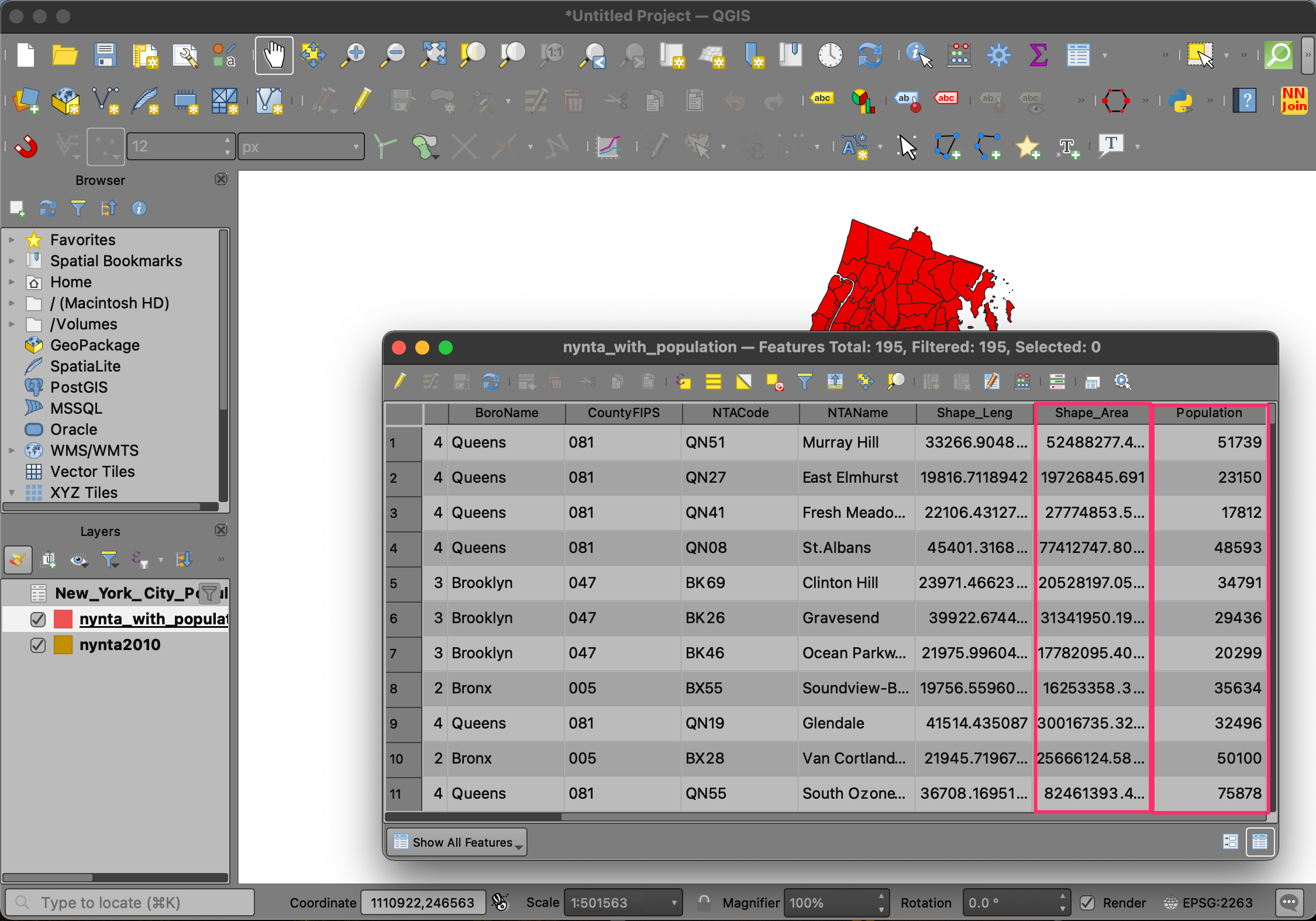Screen dimensions: 1316x921
Task: Click the Zoom In magnifier tool
Action: tap(353, 56)
